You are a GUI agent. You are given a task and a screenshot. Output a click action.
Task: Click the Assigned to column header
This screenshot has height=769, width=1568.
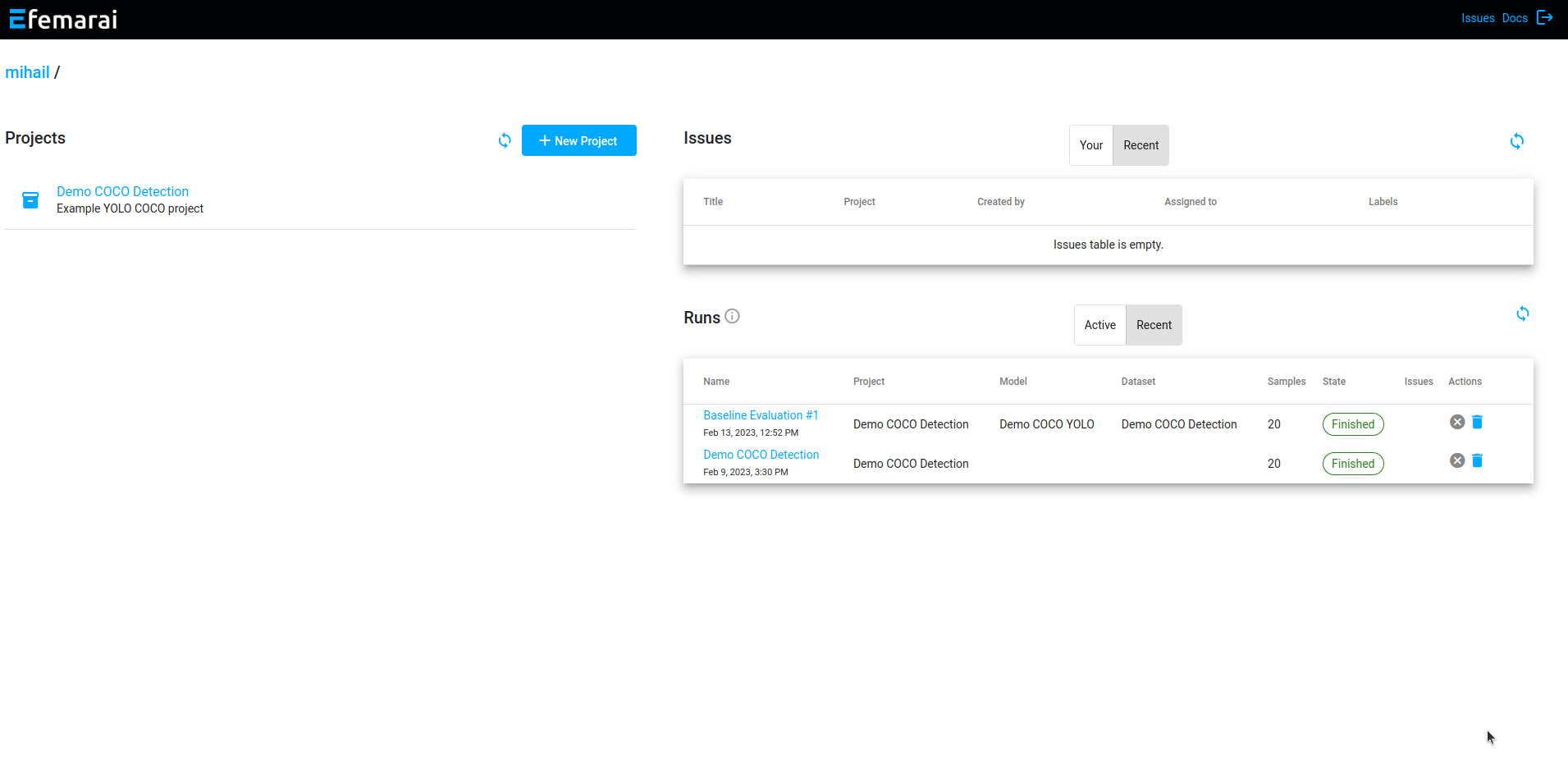pyautogui.click(x=1191, y=202)
